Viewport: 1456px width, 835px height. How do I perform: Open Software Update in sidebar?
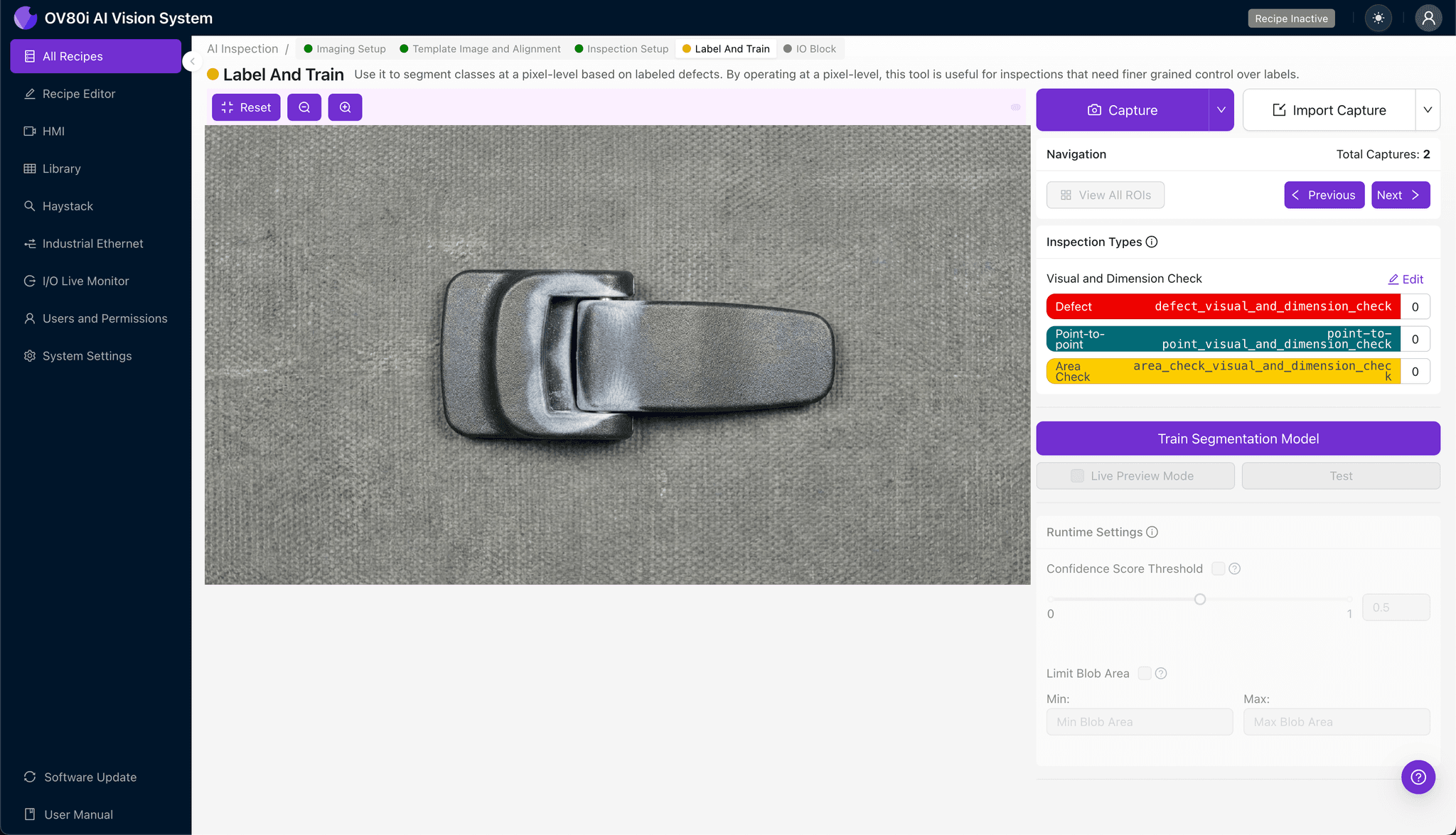click(x=95, y=777)
